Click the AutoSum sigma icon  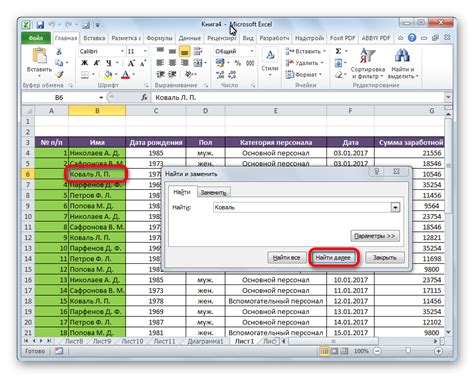[x=338, y=51]
